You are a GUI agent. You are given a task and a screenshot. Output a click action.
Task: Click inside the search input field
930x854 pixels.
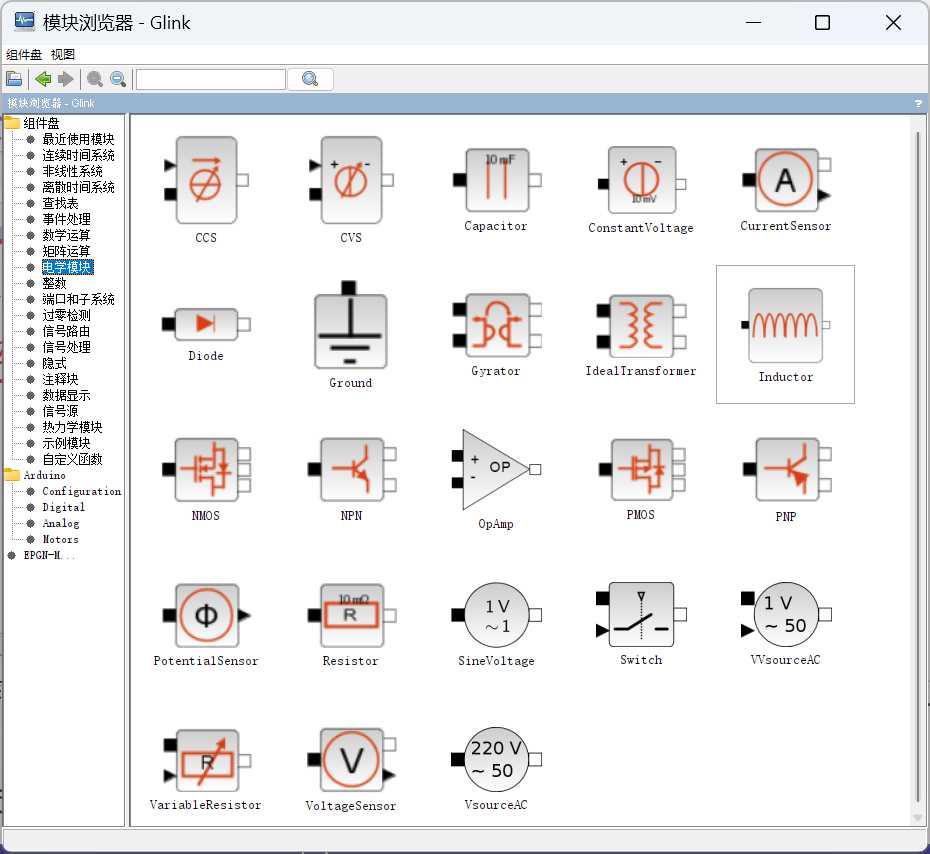click(x=210, y=78)
